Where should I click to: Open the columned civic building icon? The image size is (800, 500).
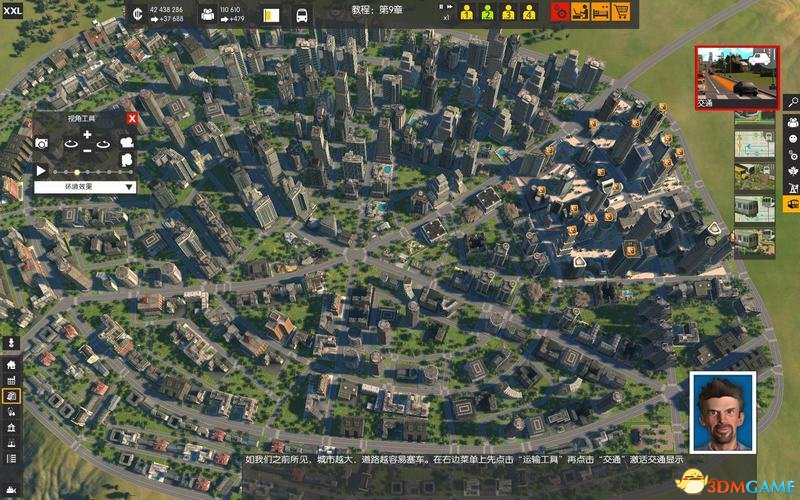11,428
